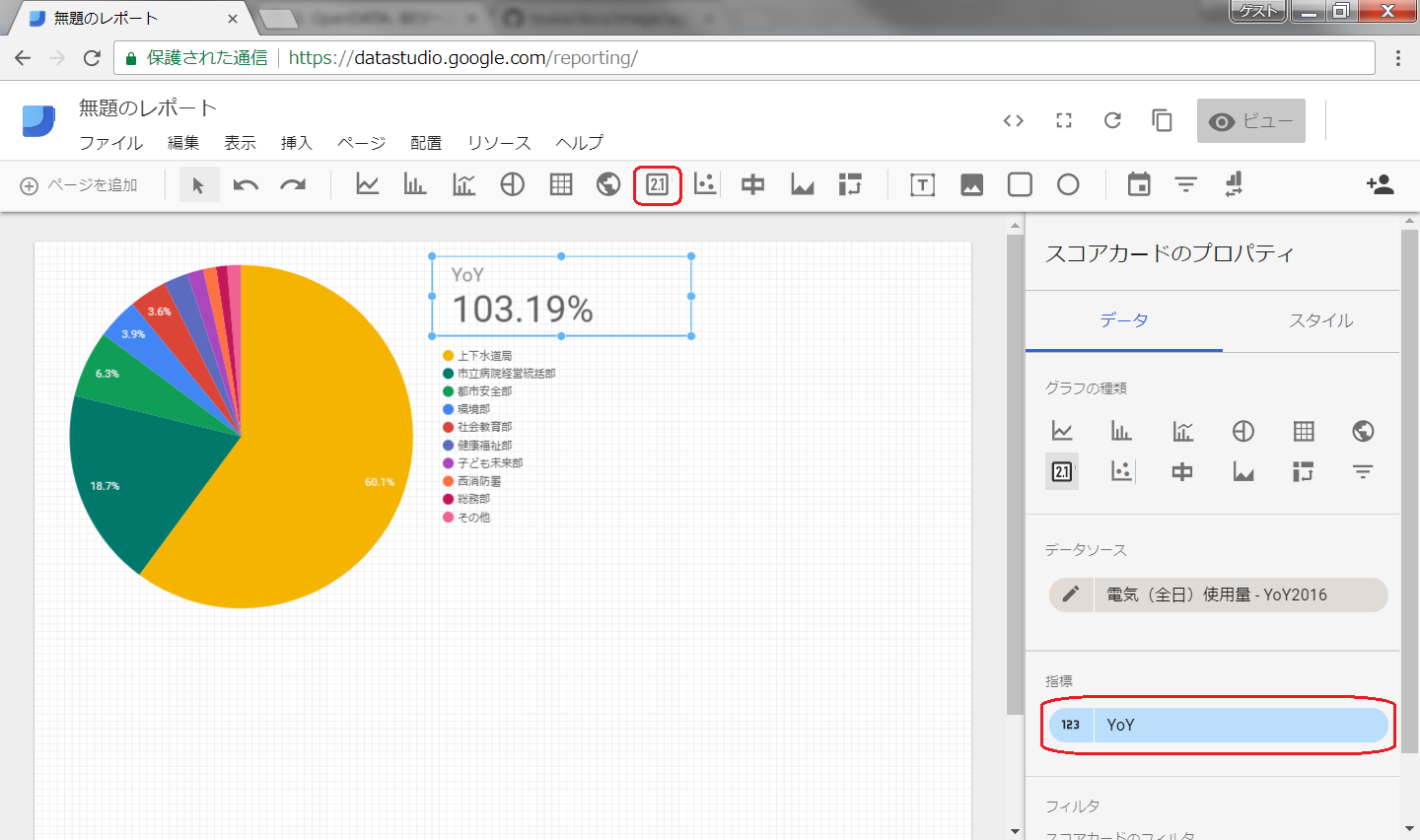Change chart type to time series in panel
Image resolution: width=1420 pixels, height=840 pixels.
click(1062, 431)
